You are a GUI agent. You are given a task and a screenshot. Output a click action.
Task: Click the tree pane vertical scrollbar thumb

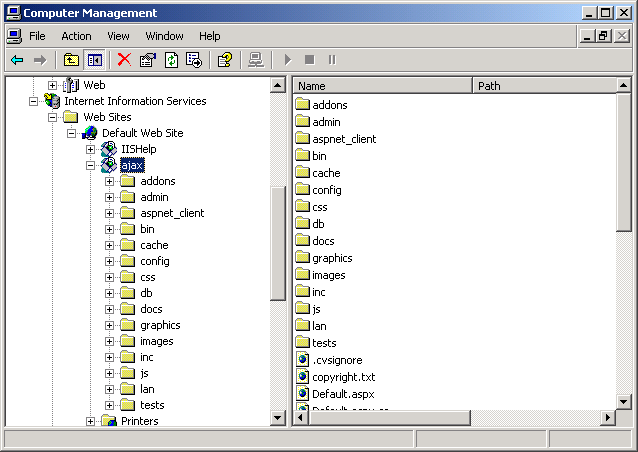click(278, 242)
